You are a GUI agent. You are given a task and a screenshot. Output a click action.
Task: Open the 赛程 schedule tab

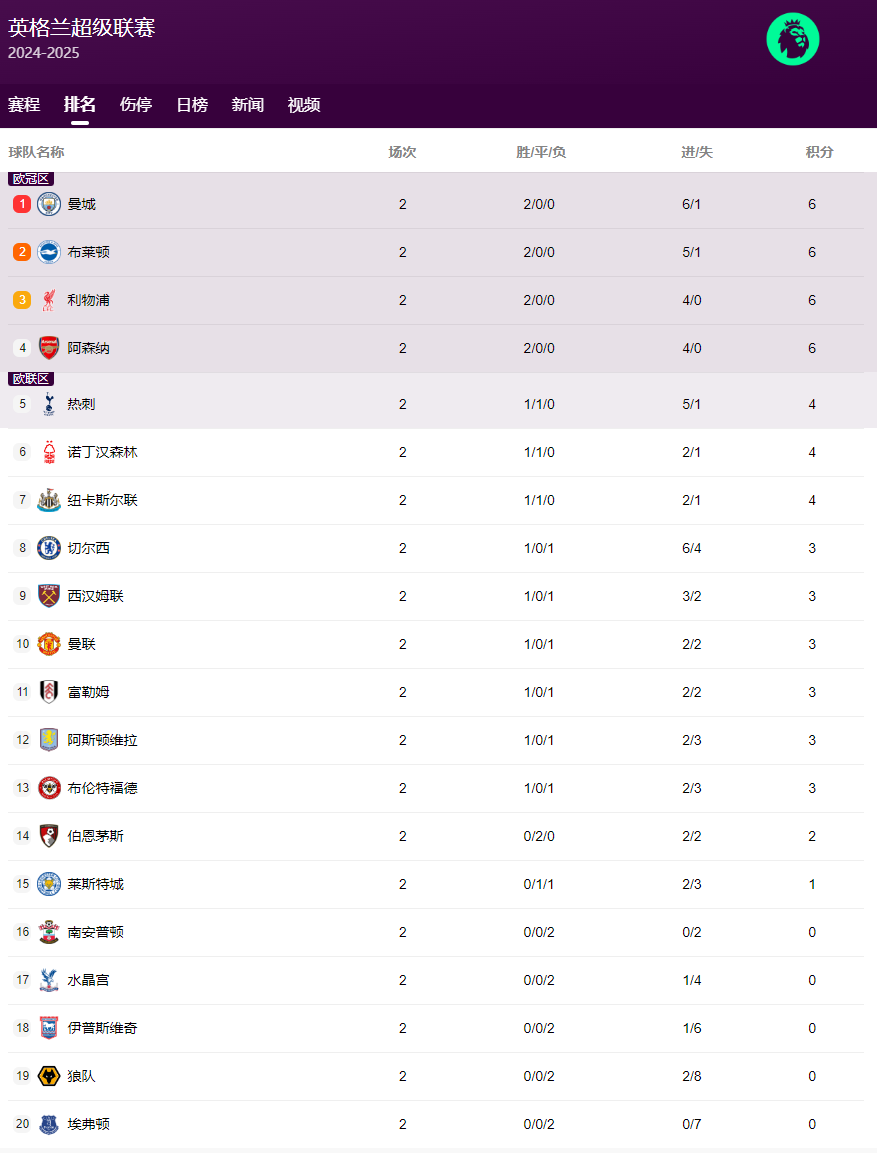(x=24, y=105)
